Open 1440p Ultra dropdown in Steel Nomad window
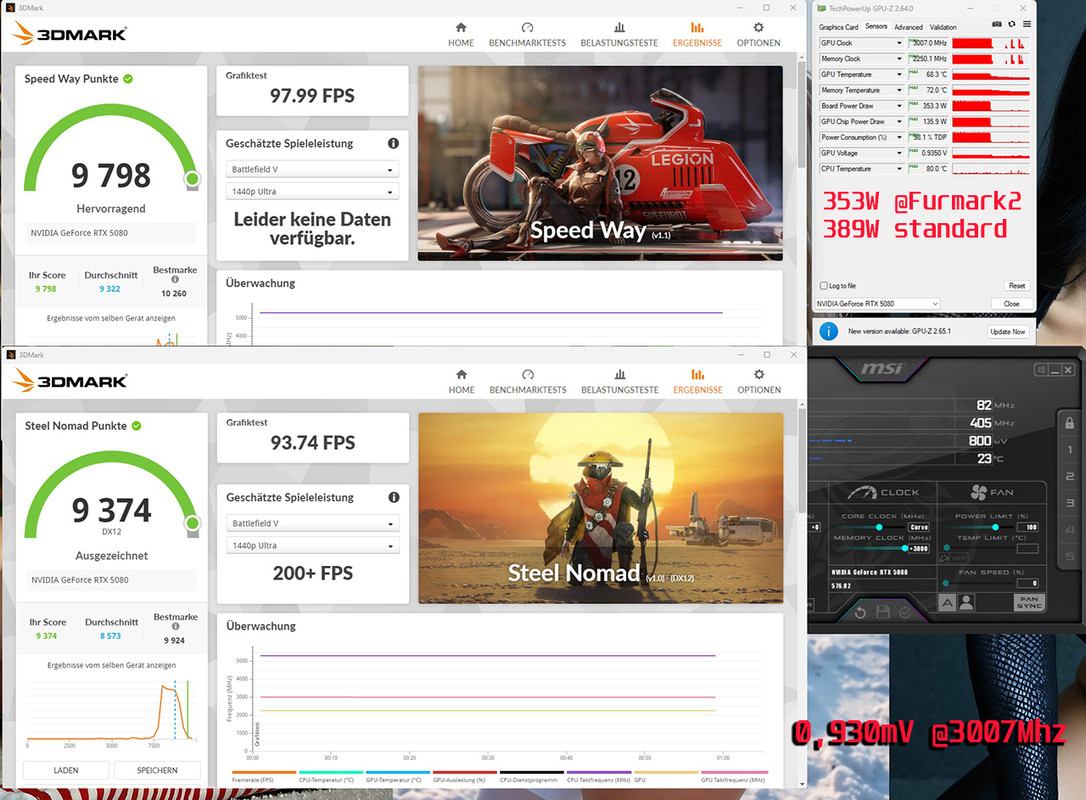Screen dimensions: 1086x800 tap(313, 546)
